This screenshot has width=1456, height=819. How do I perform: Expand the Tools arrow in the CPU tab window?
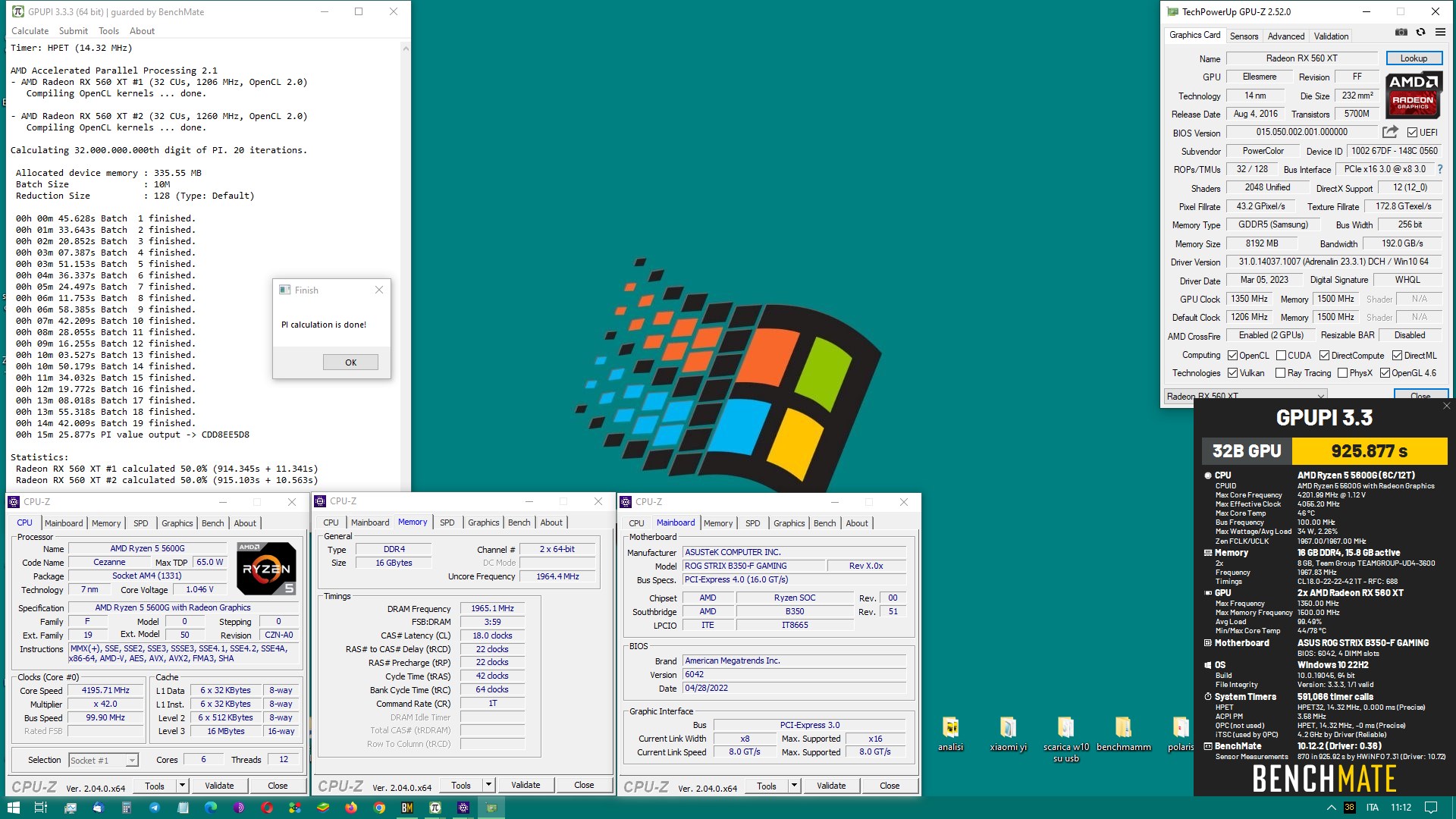coord(182,786)
